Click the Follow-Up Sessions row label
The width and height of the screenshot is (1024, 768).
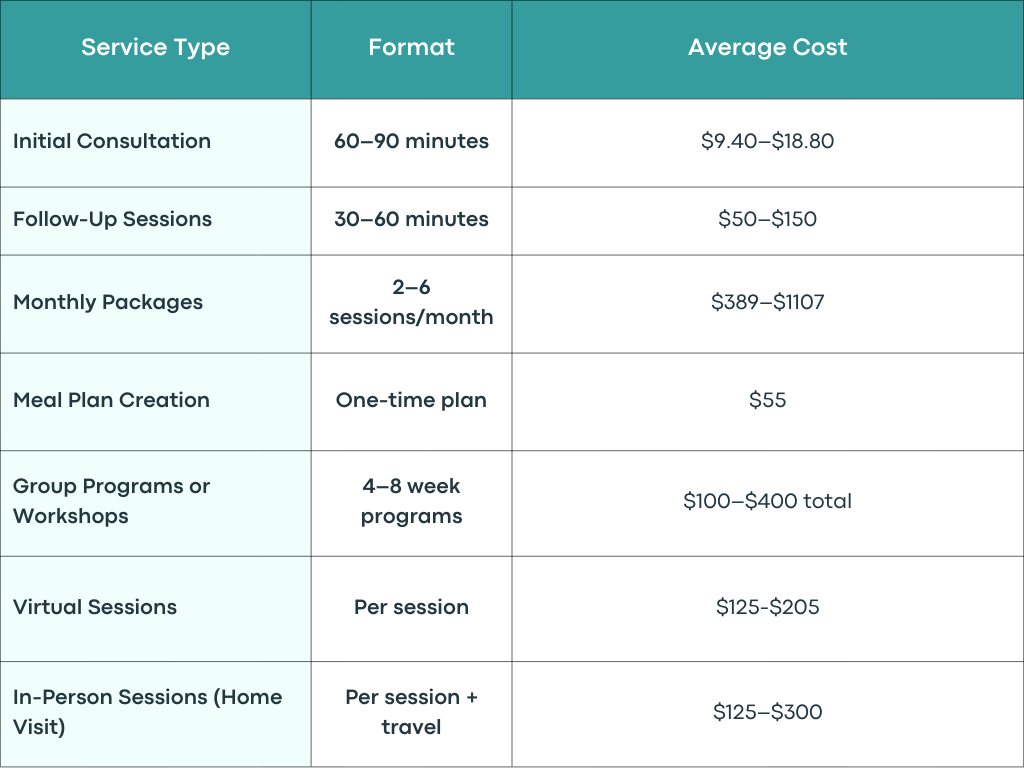coord(112,219)
